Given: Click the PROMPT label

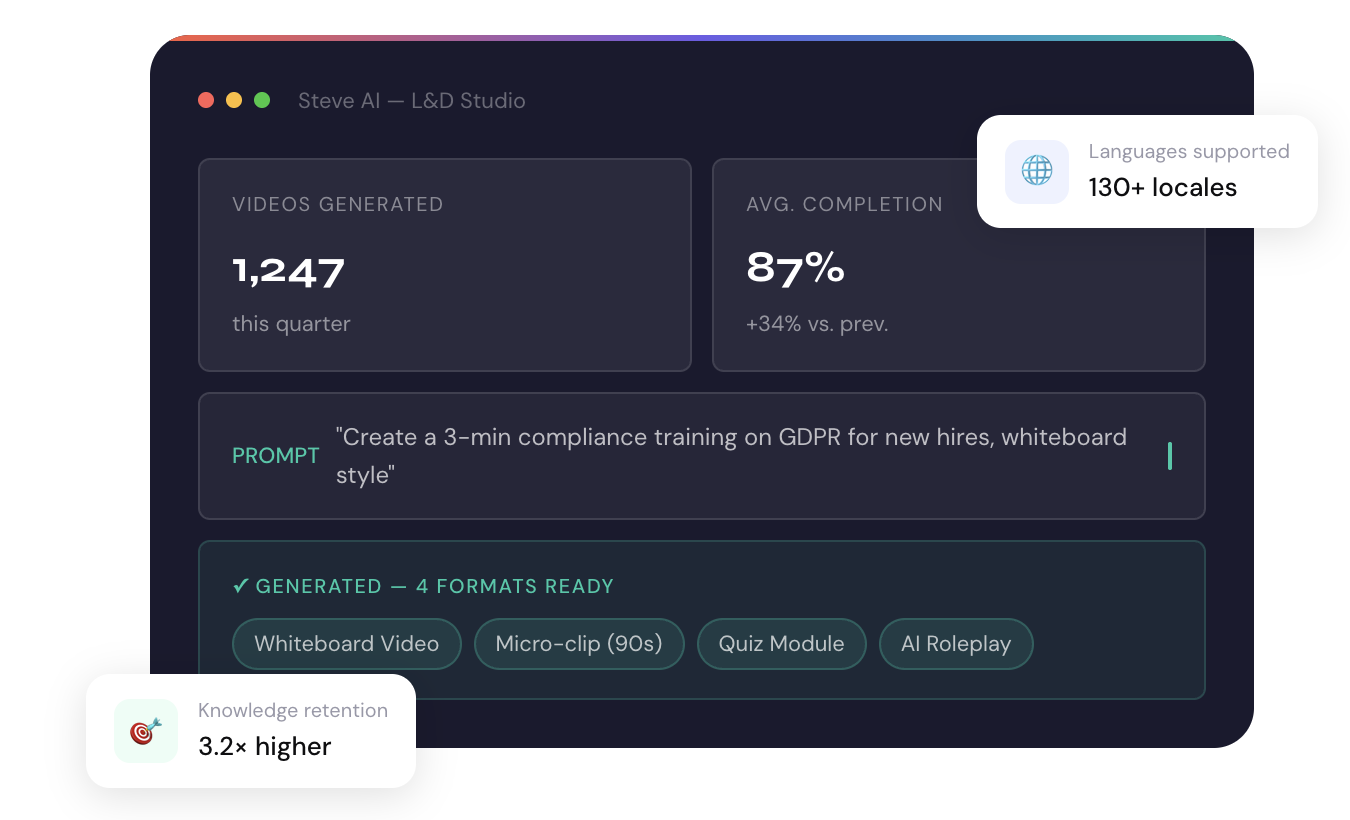Looking at the screenshot, I should (x=276, y=456).
